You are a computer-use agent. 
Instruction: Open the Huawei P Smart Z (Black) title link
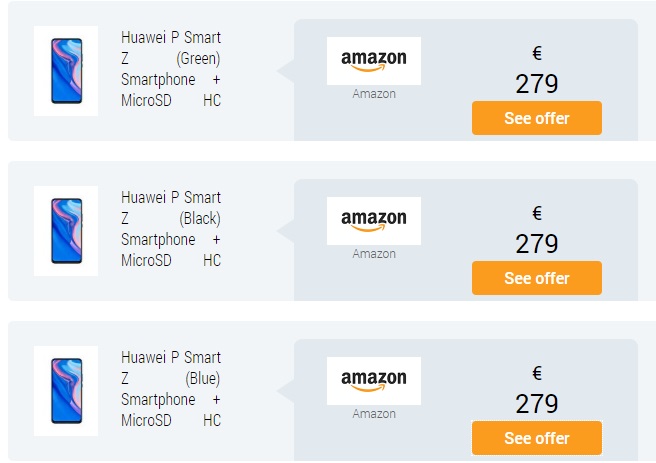[x=171, y=229]
